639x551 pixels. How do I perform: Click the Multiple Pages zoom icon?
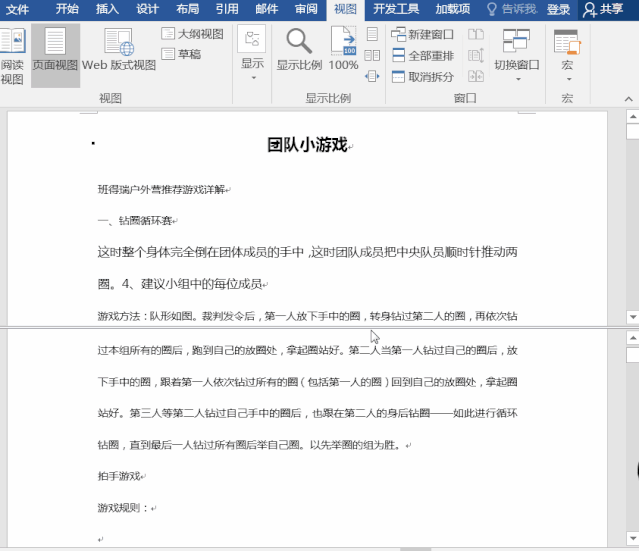click(372, 55)
